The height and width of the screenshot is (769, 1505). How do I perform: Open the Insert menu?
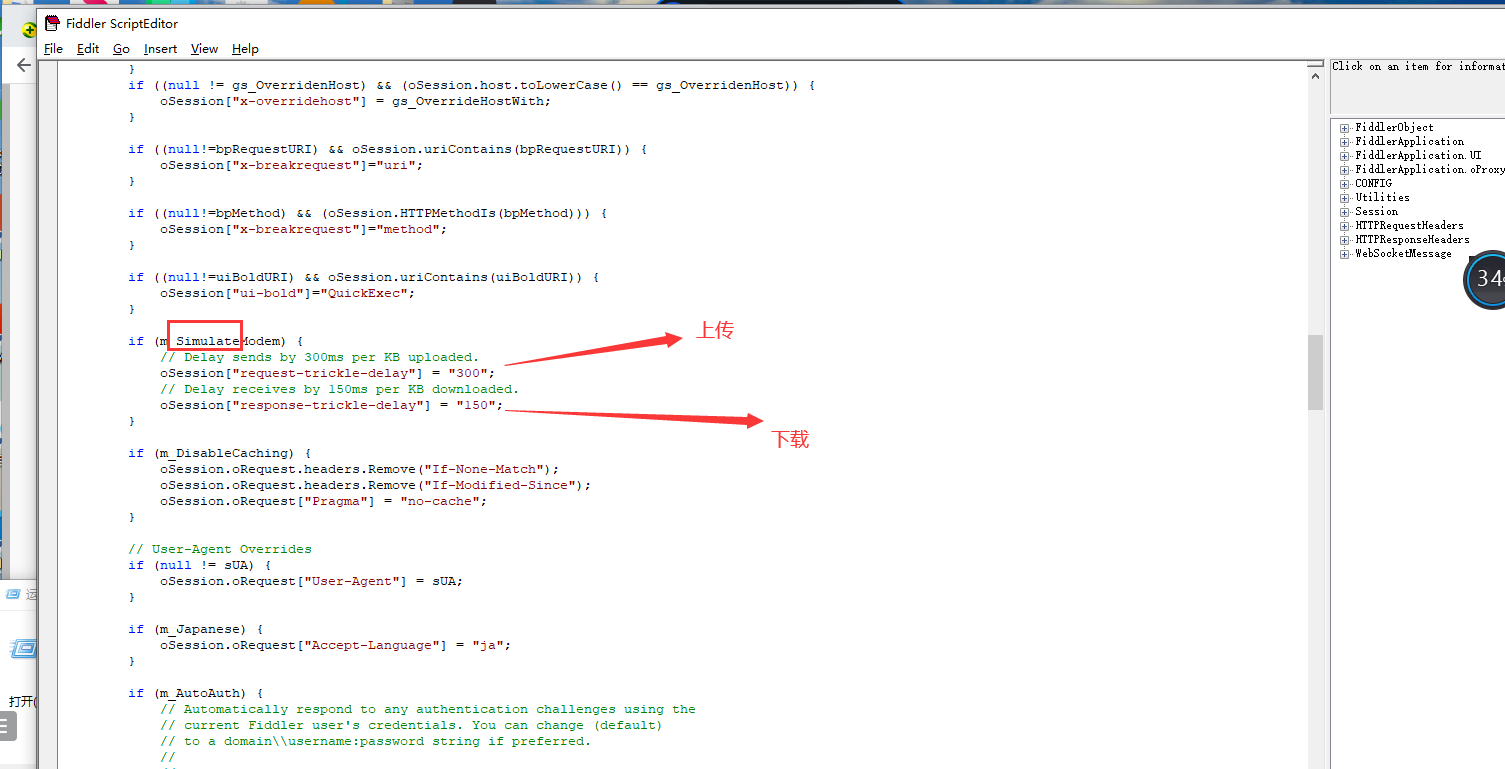pos(160,49)
